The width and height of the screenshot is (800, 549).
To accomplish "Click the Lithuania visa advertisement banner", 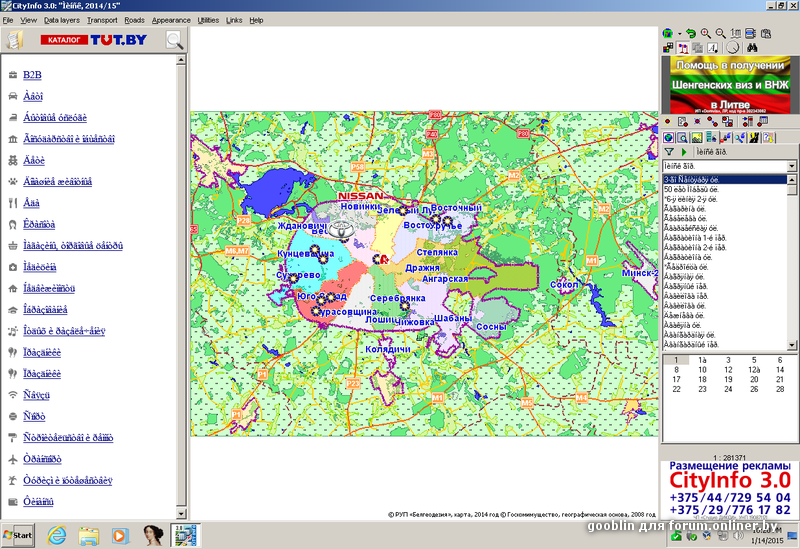I will (x=728, y=84).
